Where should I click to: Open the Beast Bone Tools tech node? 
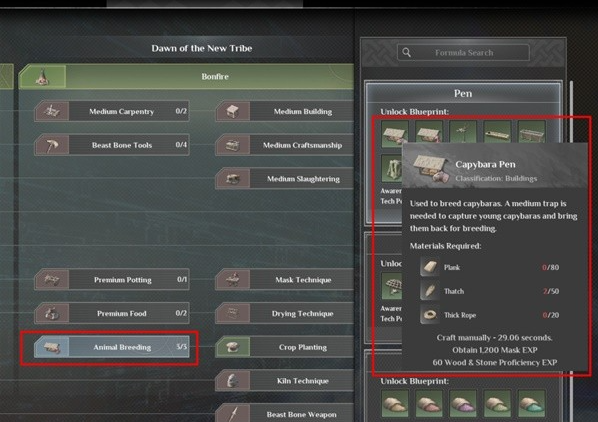tap(112, 145)
